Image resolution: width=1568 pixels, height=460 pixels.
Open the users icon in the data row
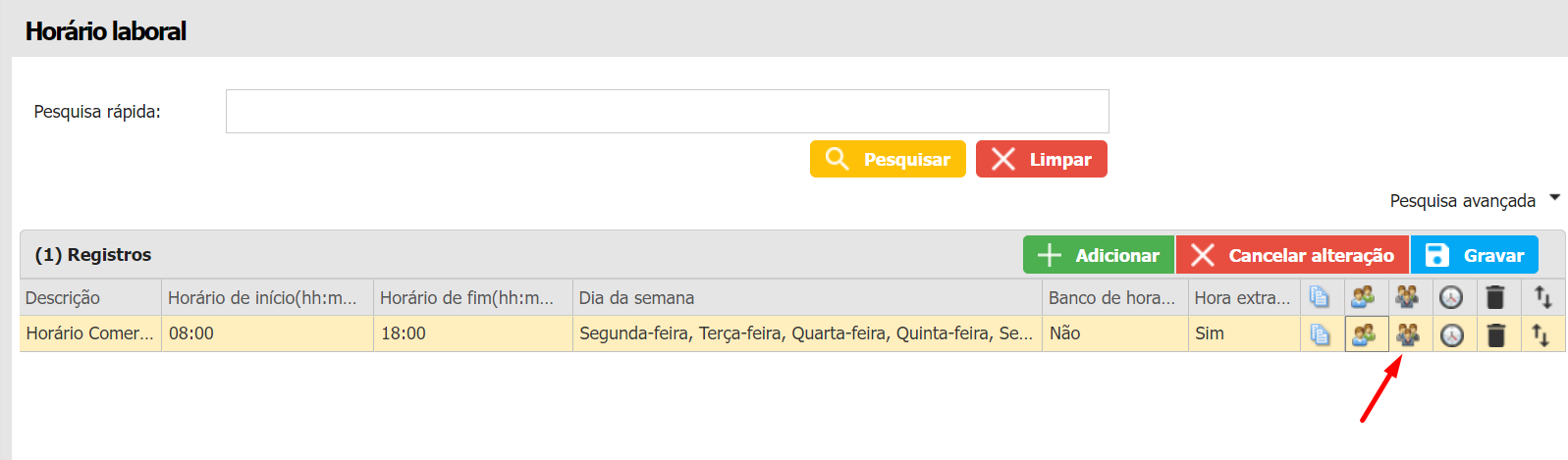click(x=1364, y=334)
